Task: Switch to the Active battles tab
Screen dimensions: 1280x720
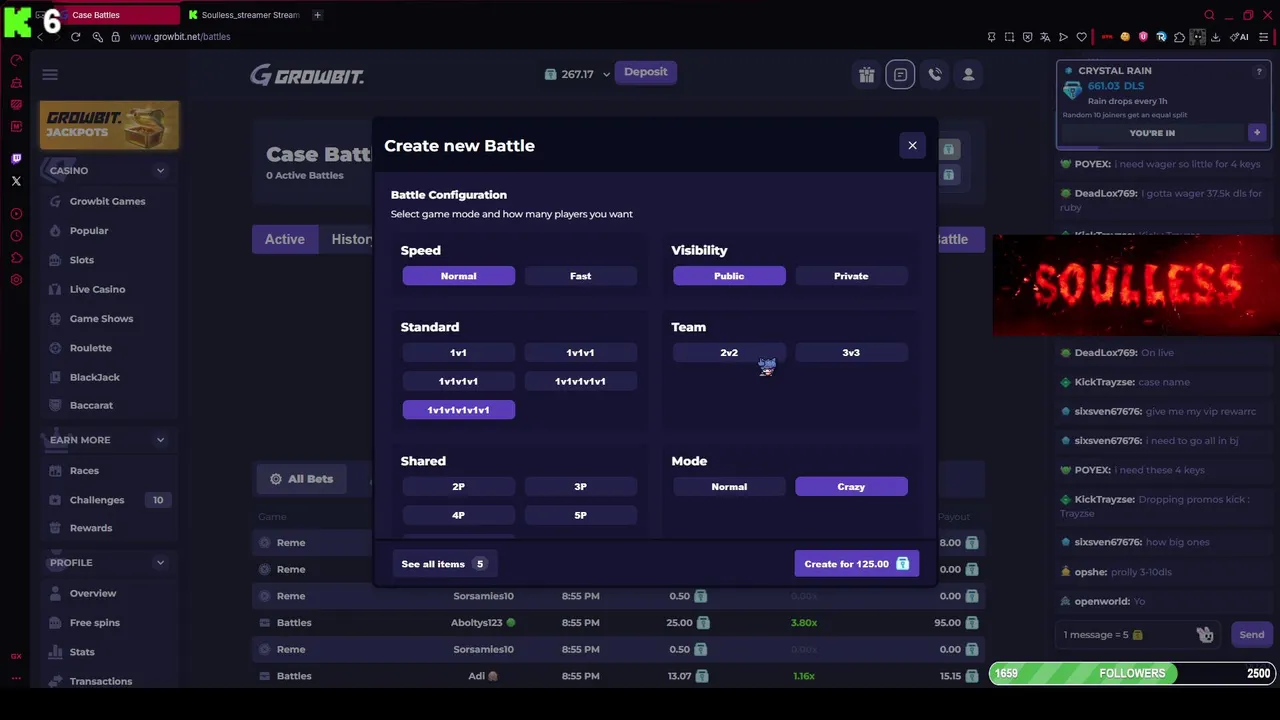Action: 285,239
